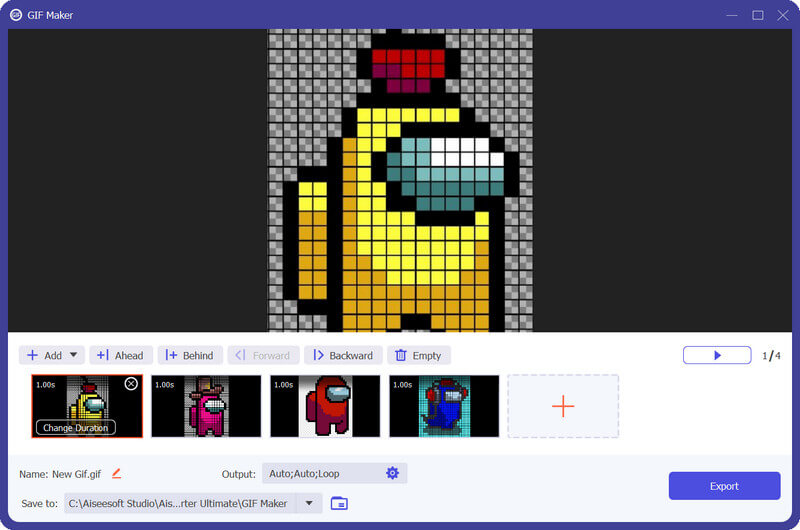
Task: Expand the Add dropdown arrow
Action: point(74,355)
